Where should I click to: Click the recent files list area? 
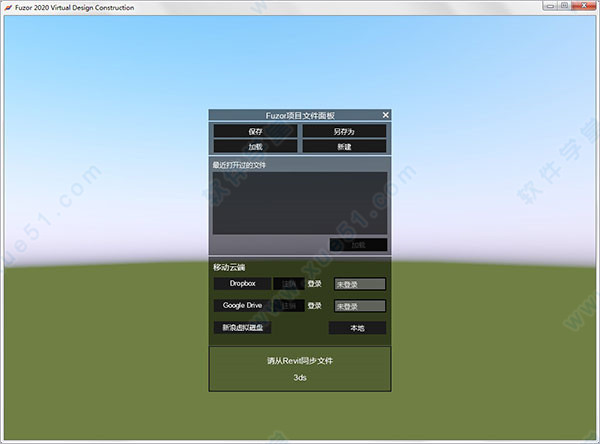pyautogui.click(x=300, y=203)
